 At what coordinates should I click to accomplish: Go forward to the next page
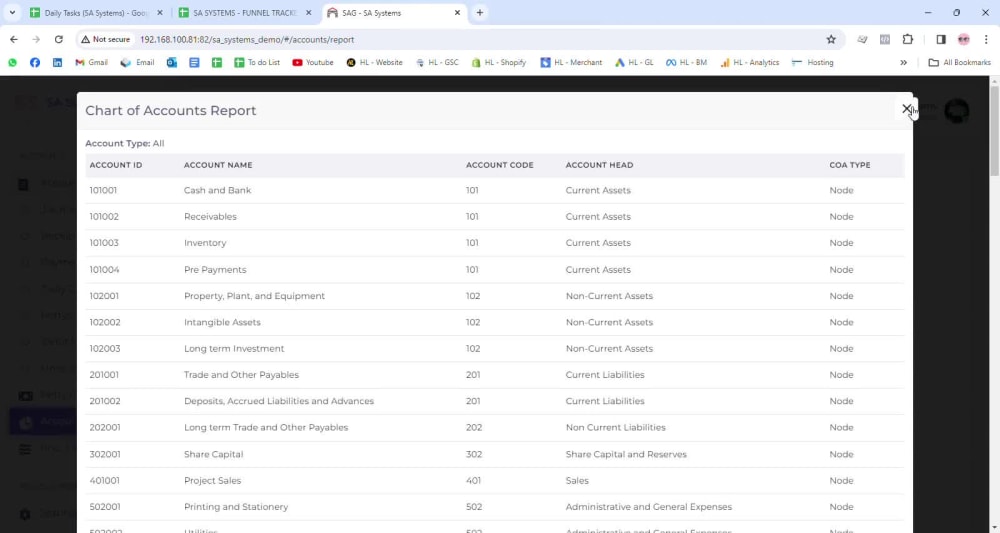36,40
